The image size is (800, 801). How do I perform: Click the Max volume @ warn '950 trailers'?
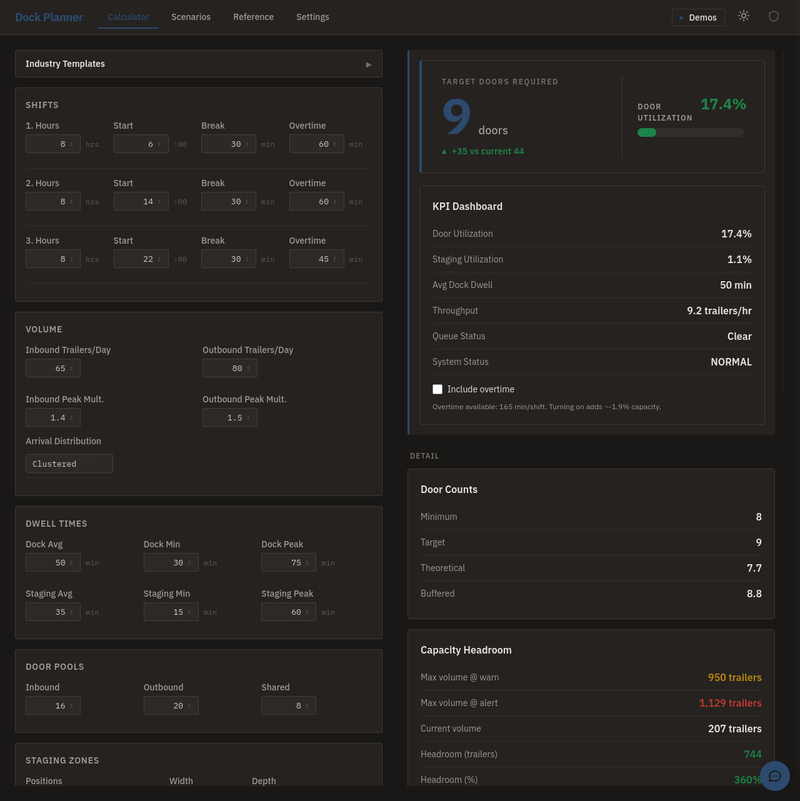click(x=735, y=677)
